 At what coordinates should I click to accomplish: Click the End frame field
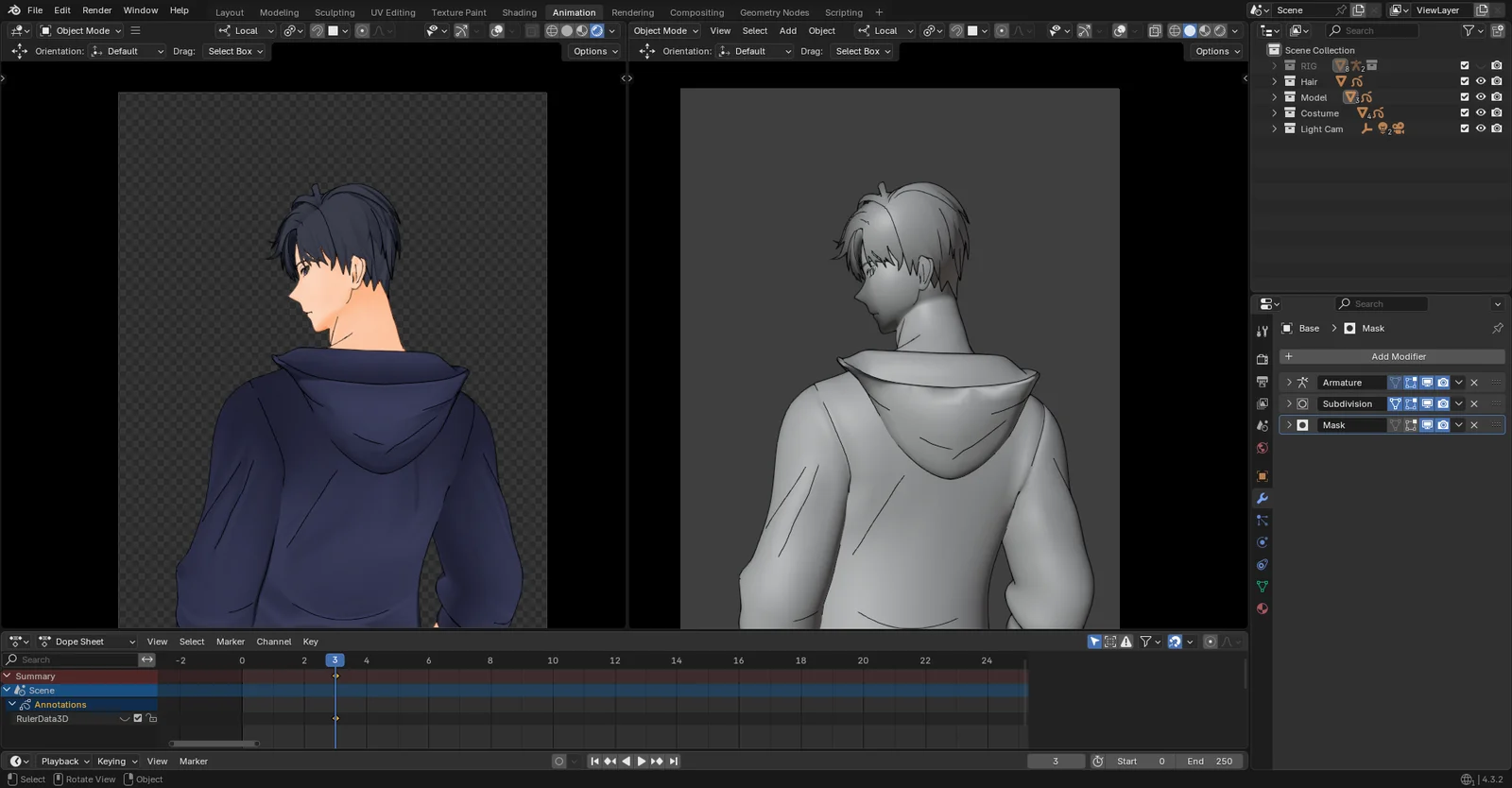pyautogui.click(x=1210, y=761)
